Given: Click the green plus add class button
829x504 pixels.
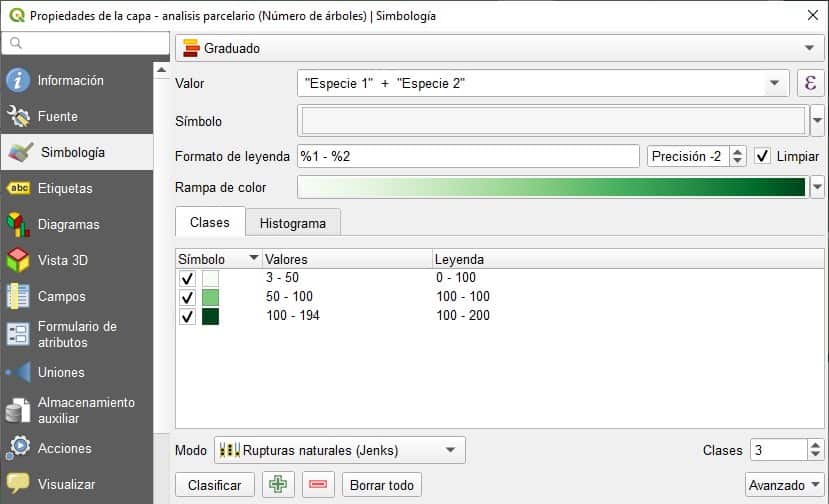Looking at the screenshot, I should click(x=278, y=485).
